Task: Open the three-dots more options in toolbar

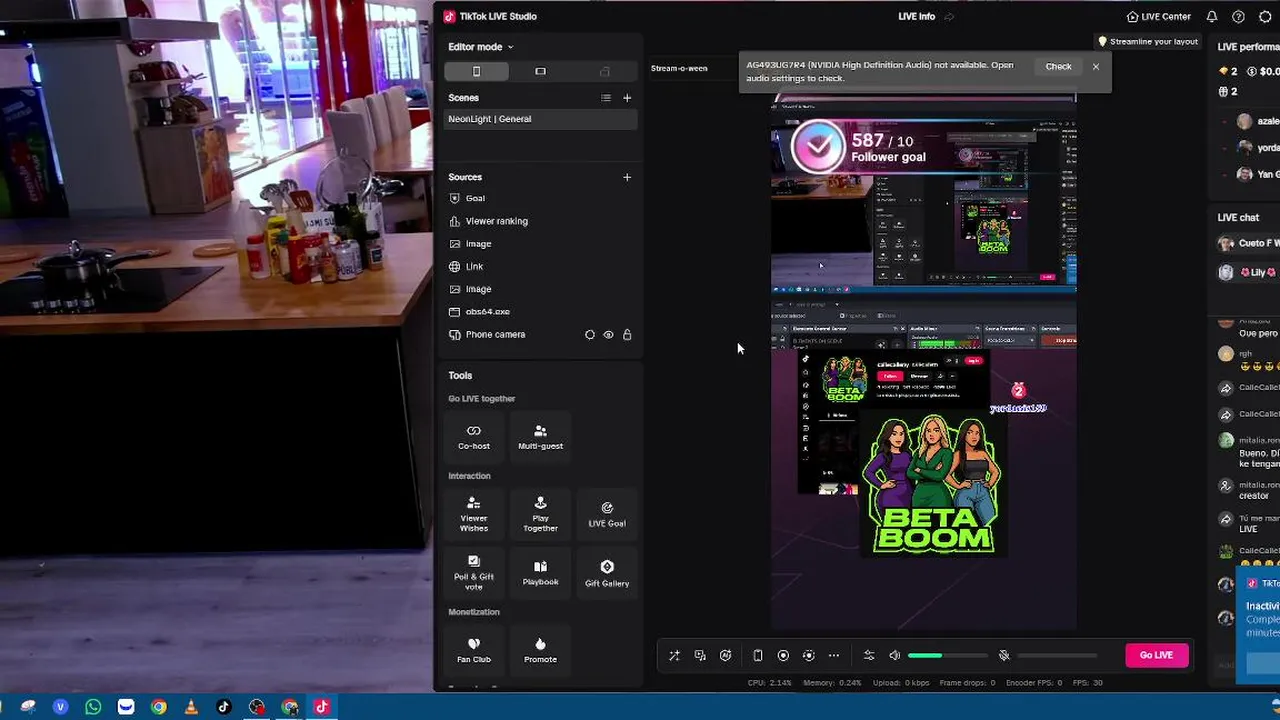Action: 834,656
